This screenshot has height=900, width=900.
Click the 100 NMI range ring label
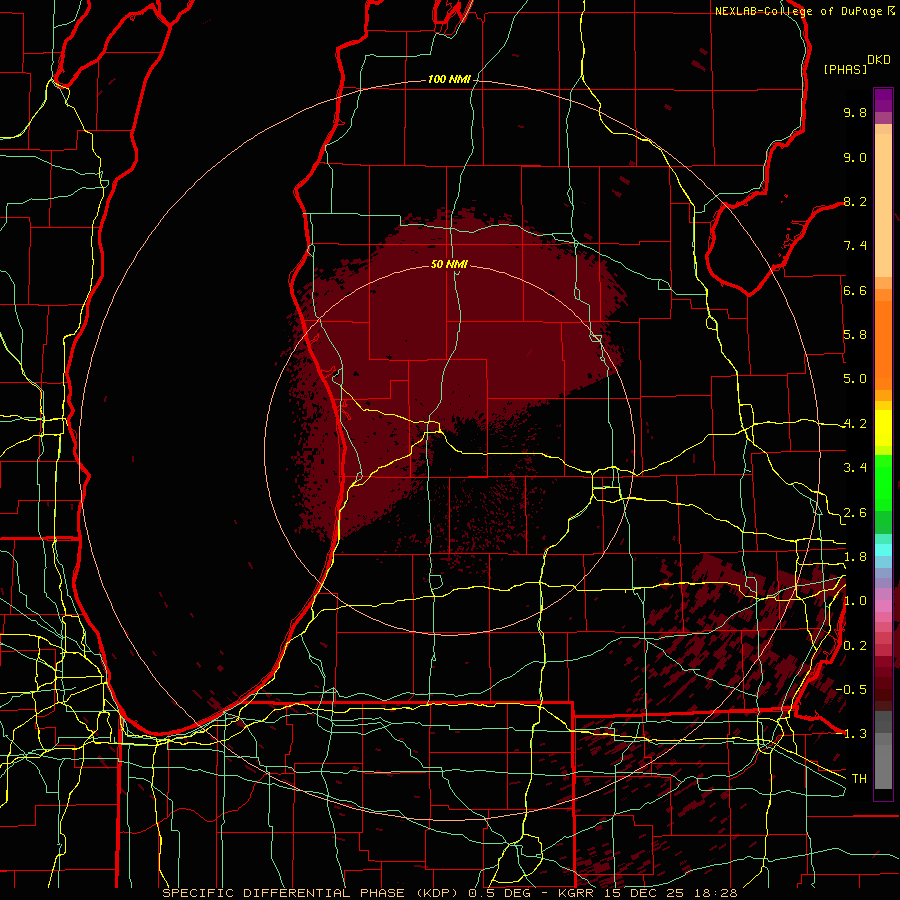coord(449,79)
